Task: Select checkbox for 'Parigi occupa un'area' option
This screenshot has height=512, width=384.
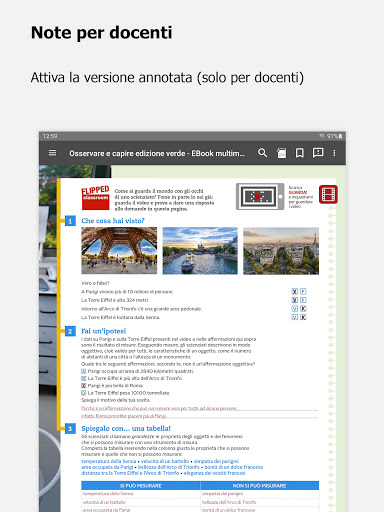Action: [84, 371]
